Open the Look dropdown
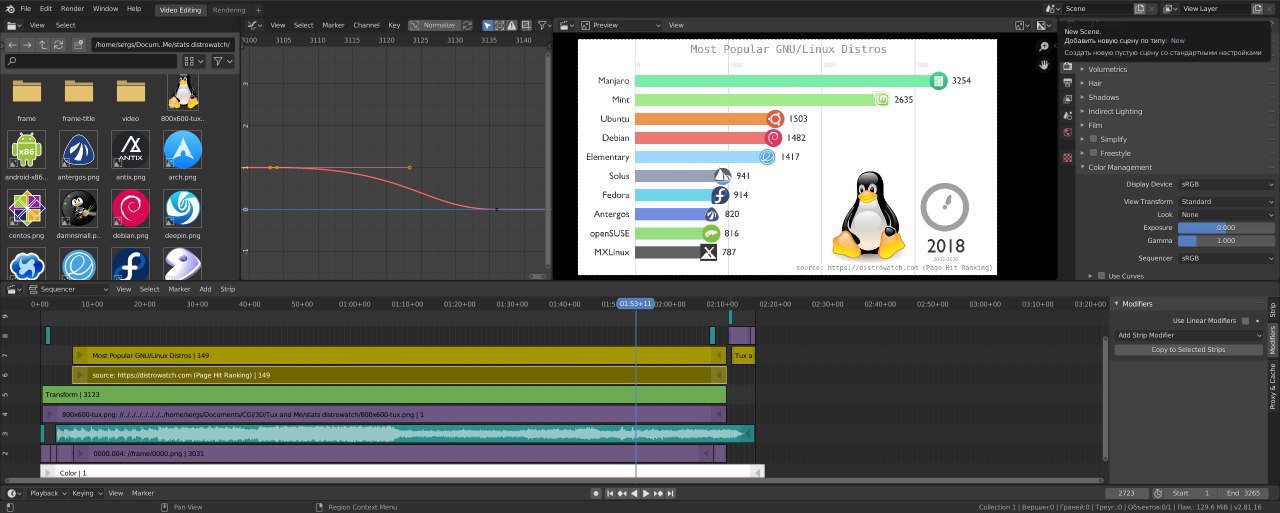The image size is (1280, 513). point(1225,214)
